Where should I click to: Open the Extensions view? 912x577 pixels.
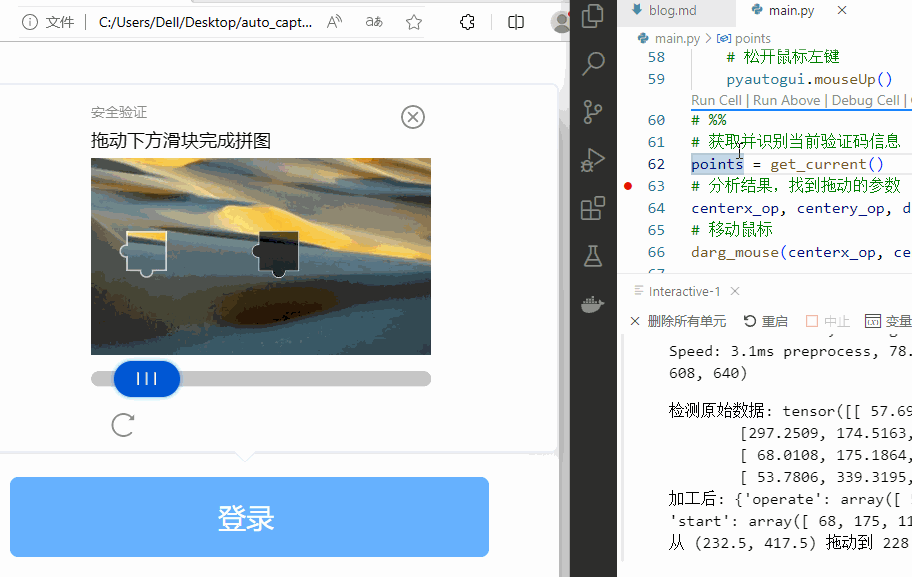[593, 208]
